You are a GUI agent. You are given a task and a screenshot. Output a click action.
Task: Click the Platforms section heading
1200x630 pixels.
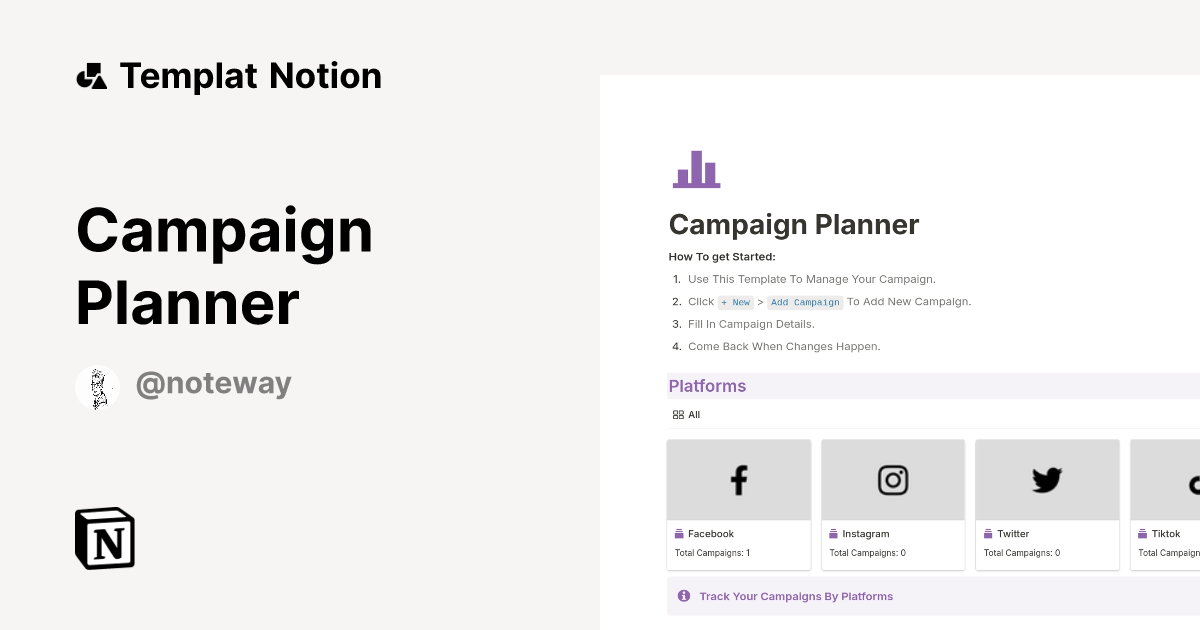click(707, 386)
